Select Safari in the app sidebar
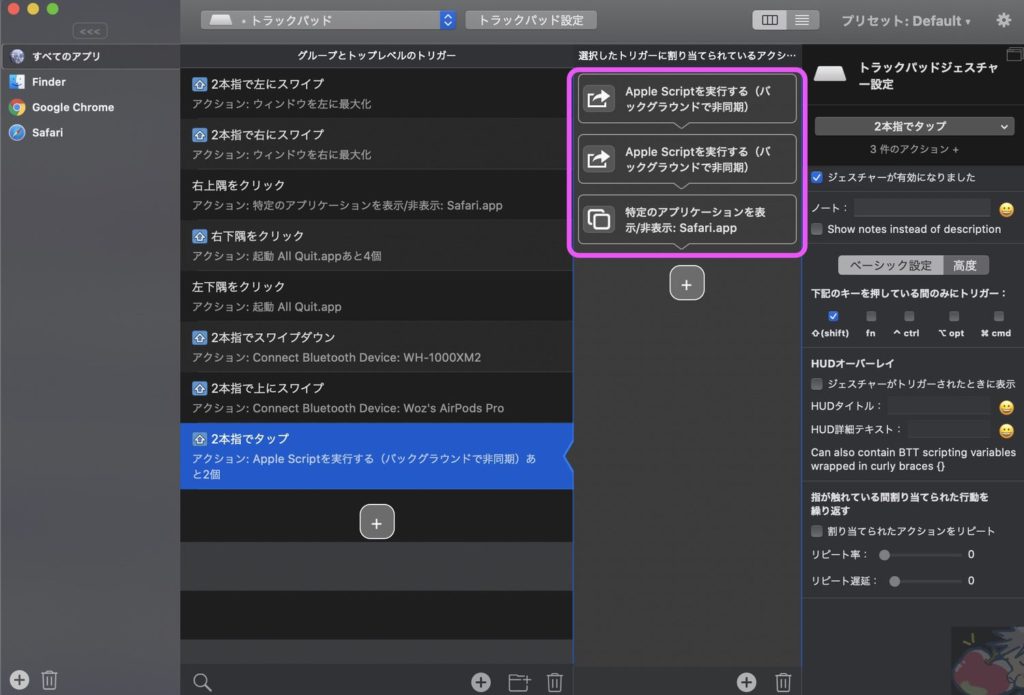The height and width of the screenshot is (695, 1024). (x=46, y=132)
